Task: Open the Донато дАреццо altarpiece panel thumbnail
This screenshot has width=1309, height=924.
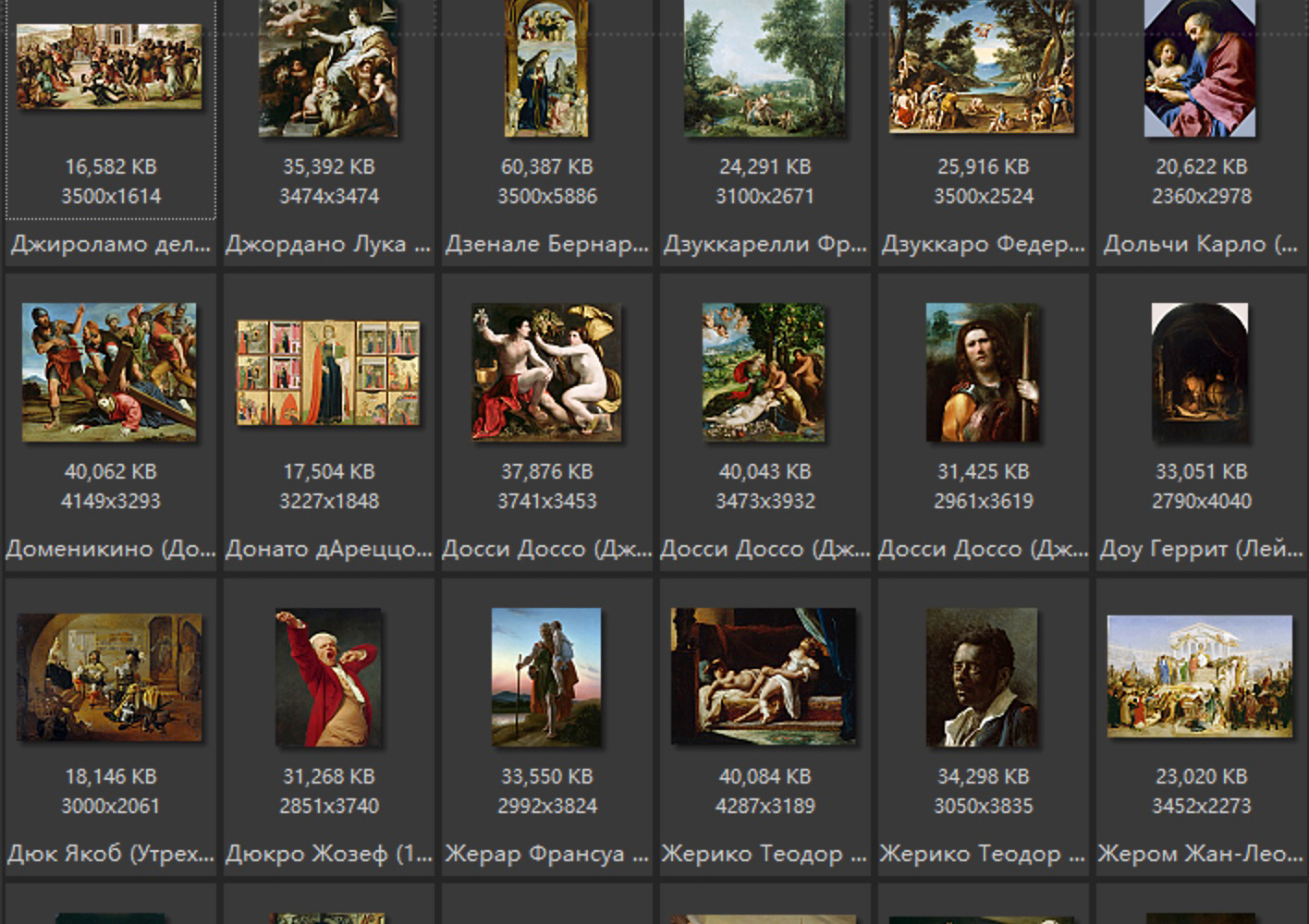Action: (328, 372)
